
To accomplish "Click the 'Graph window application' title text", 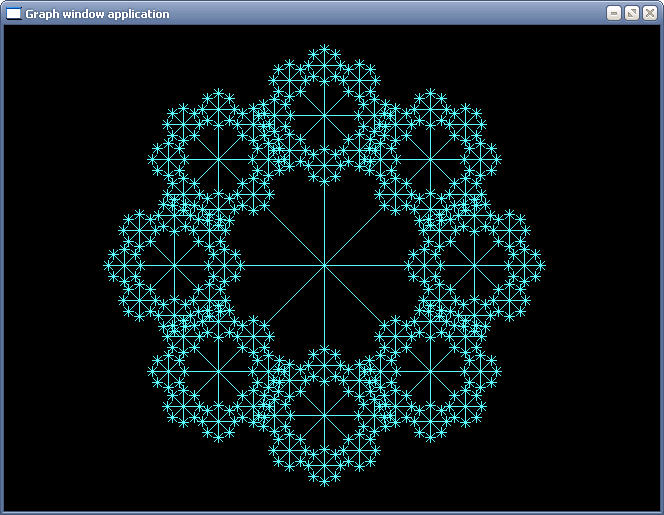I will [97, 14].
